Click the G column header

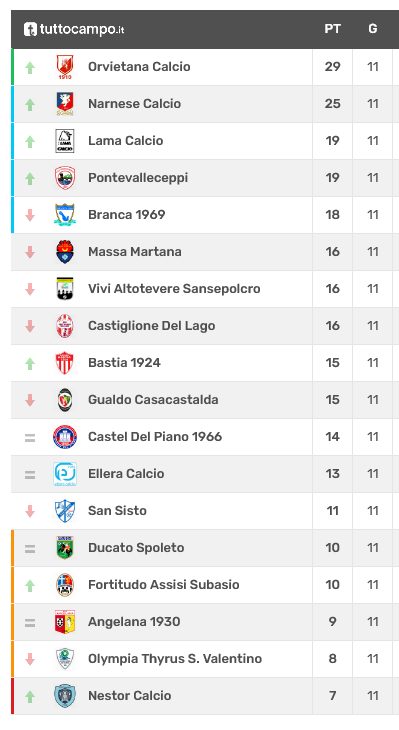[372, 29]
